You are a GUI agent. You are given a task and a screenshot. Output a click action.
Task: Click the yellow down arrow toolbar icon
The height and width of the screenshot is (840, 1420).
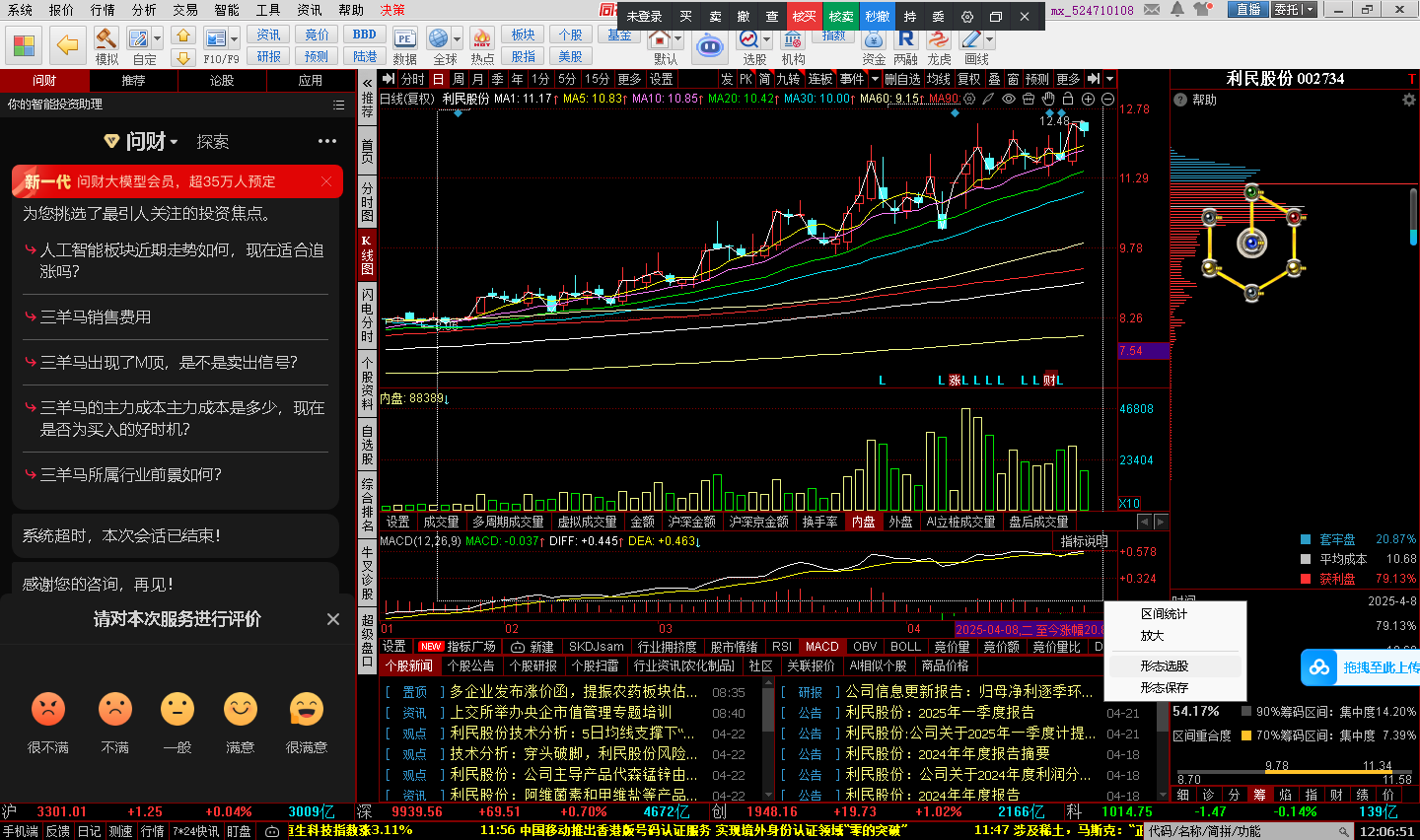coord(183,58)
